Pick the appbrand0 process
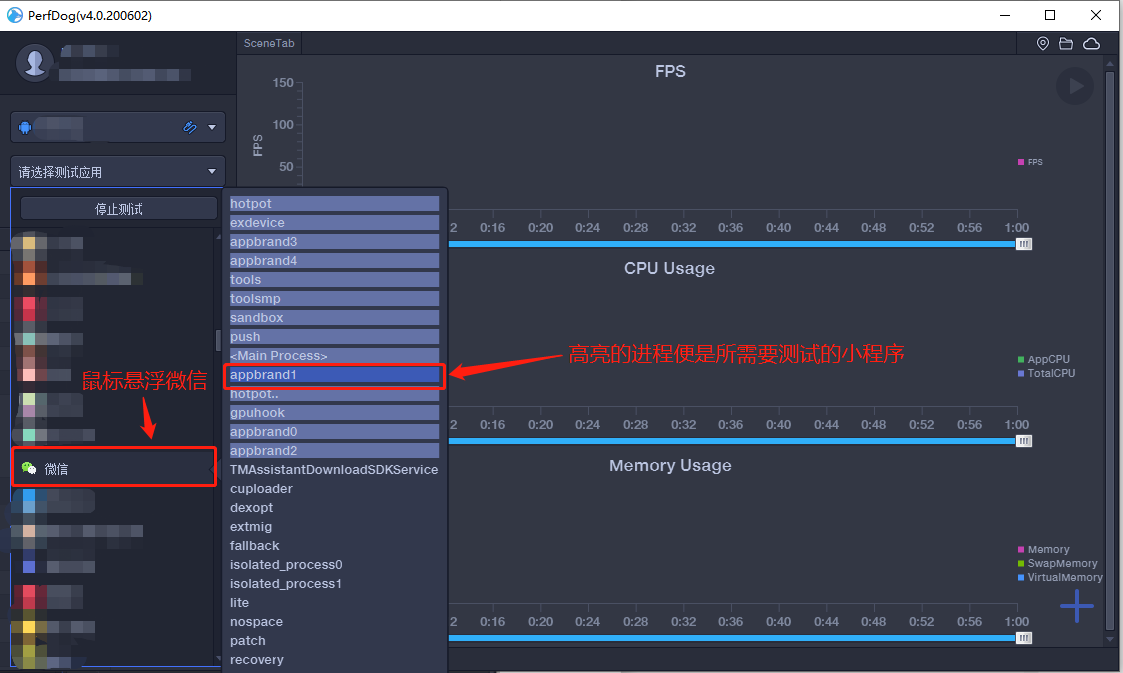1123x673 pixels. pyautogui.click(x=334, y=432)
